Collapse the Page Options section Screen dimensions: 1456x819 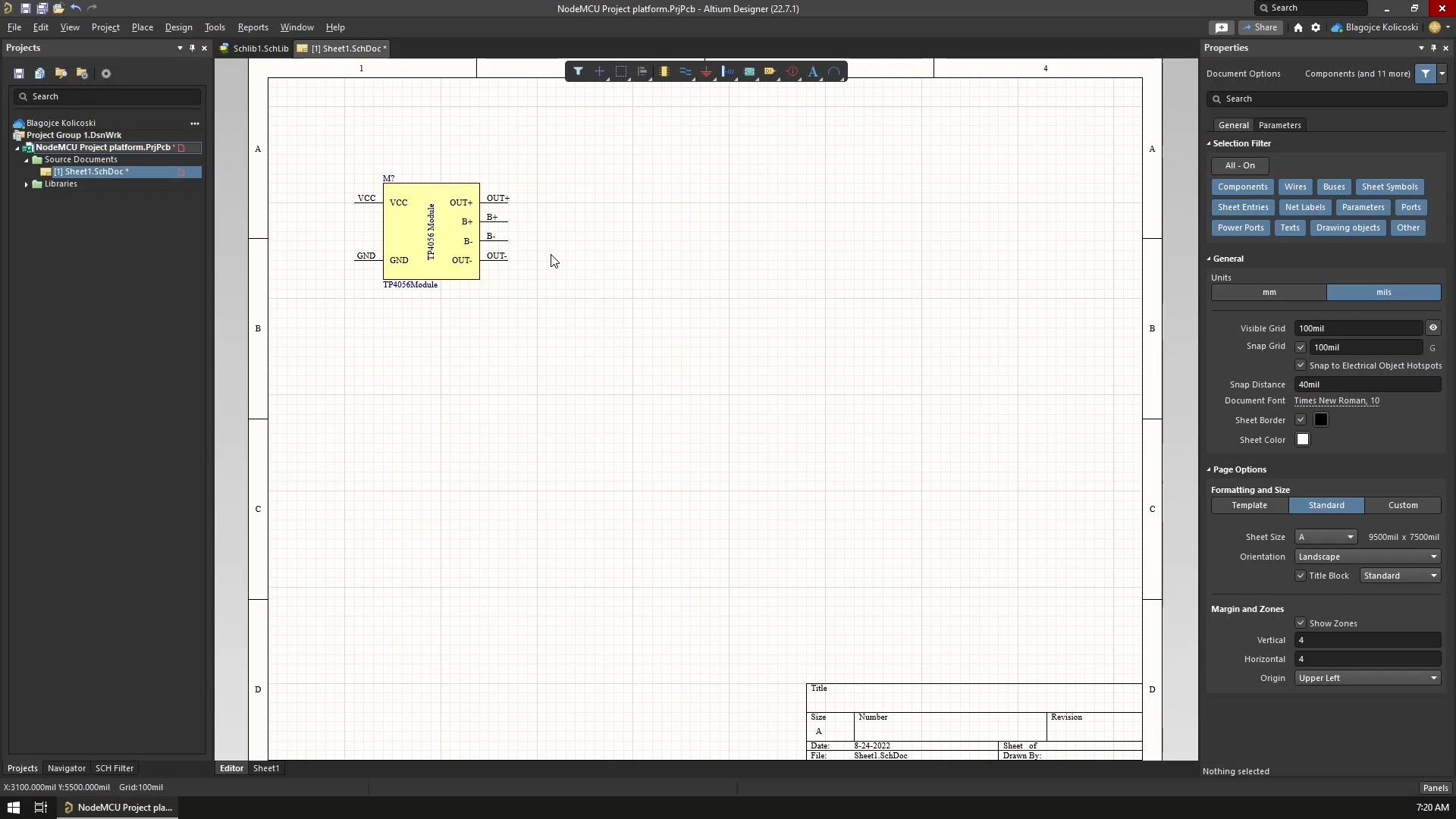[x=1210, y=469]
